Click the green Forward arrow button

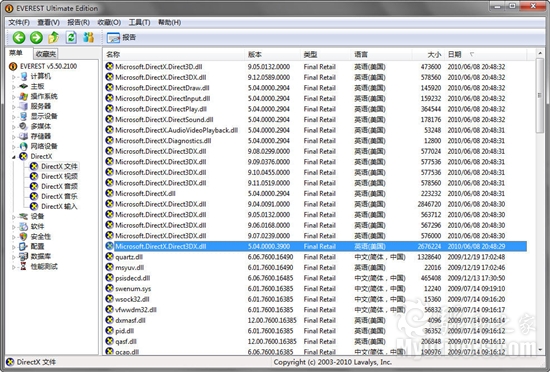36,38
